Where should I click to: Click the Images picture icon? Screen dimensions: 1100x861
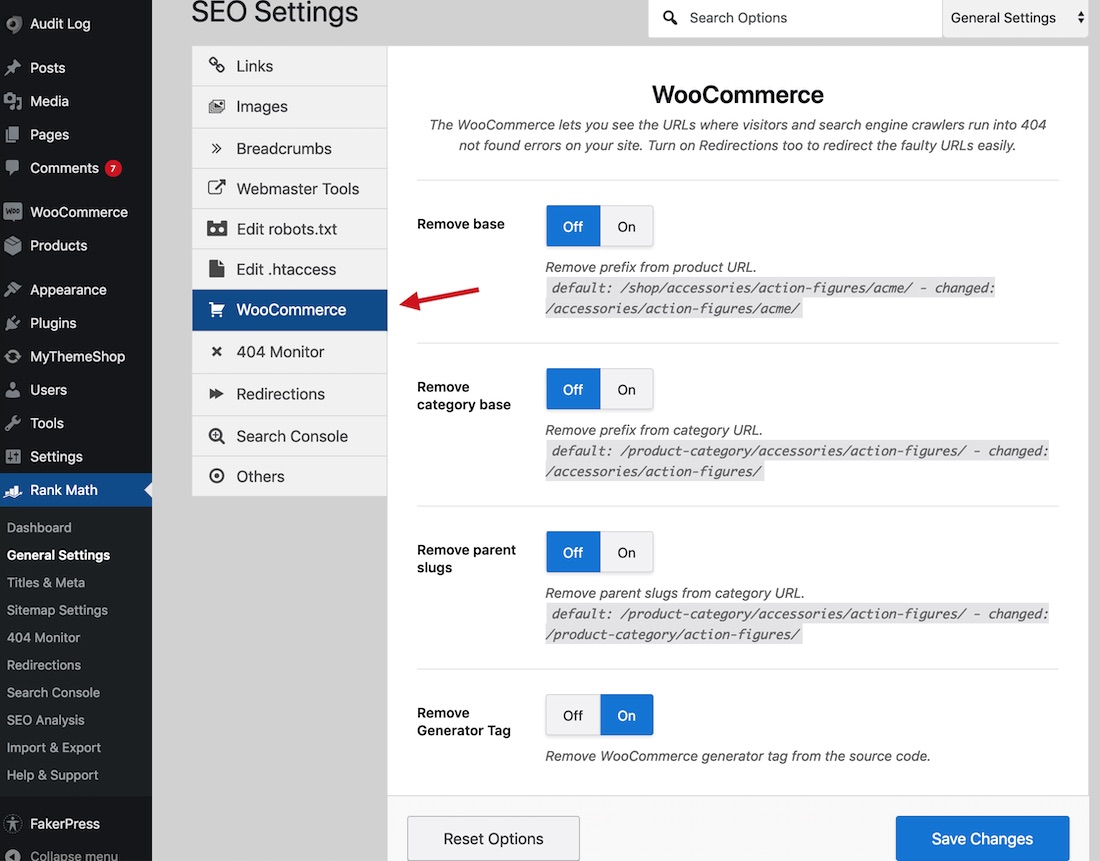216,107
